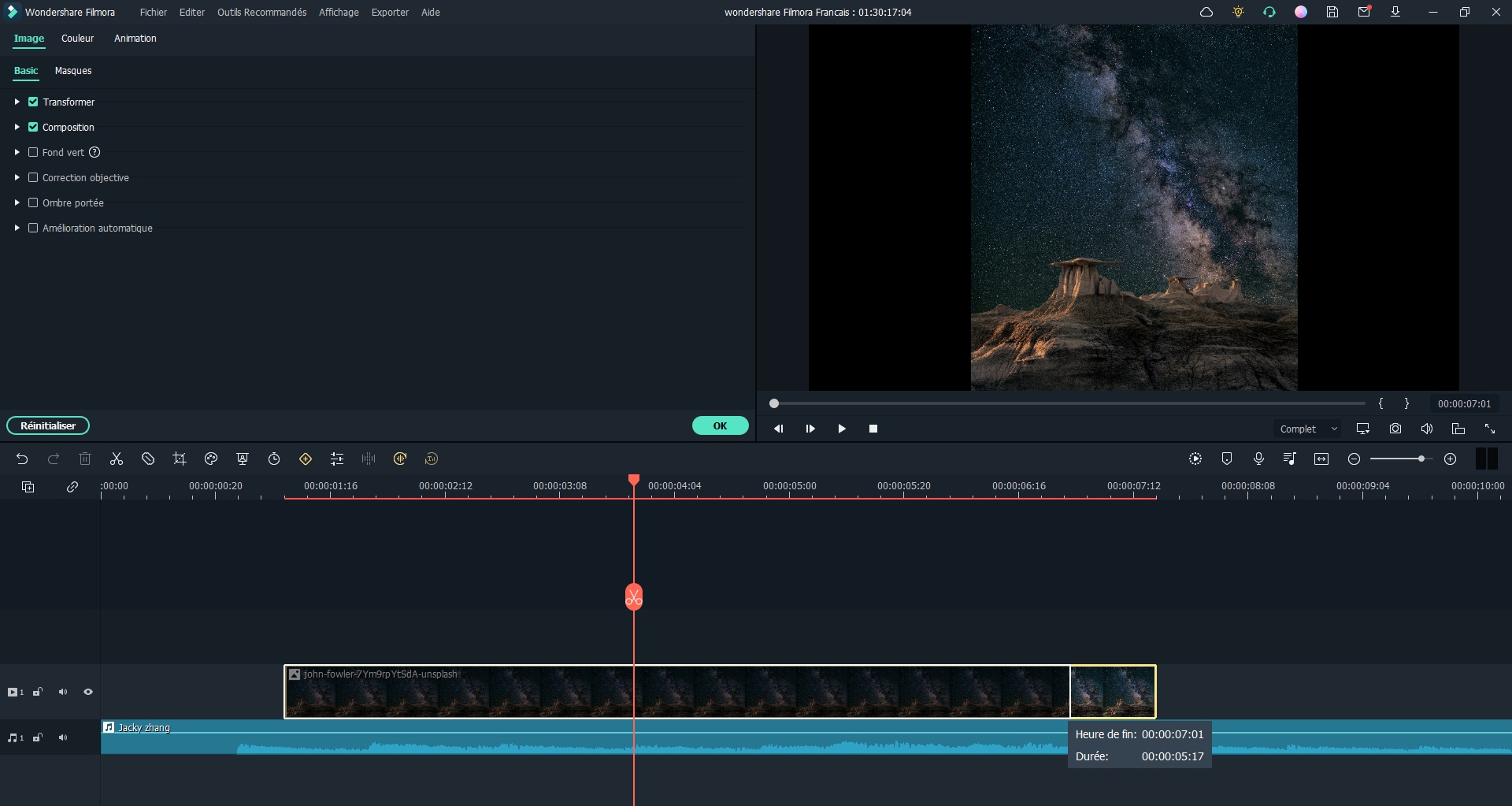The width and height of the screenshot is (1512, 806).
Task: Open the Exporter menu
Action: 390,12
